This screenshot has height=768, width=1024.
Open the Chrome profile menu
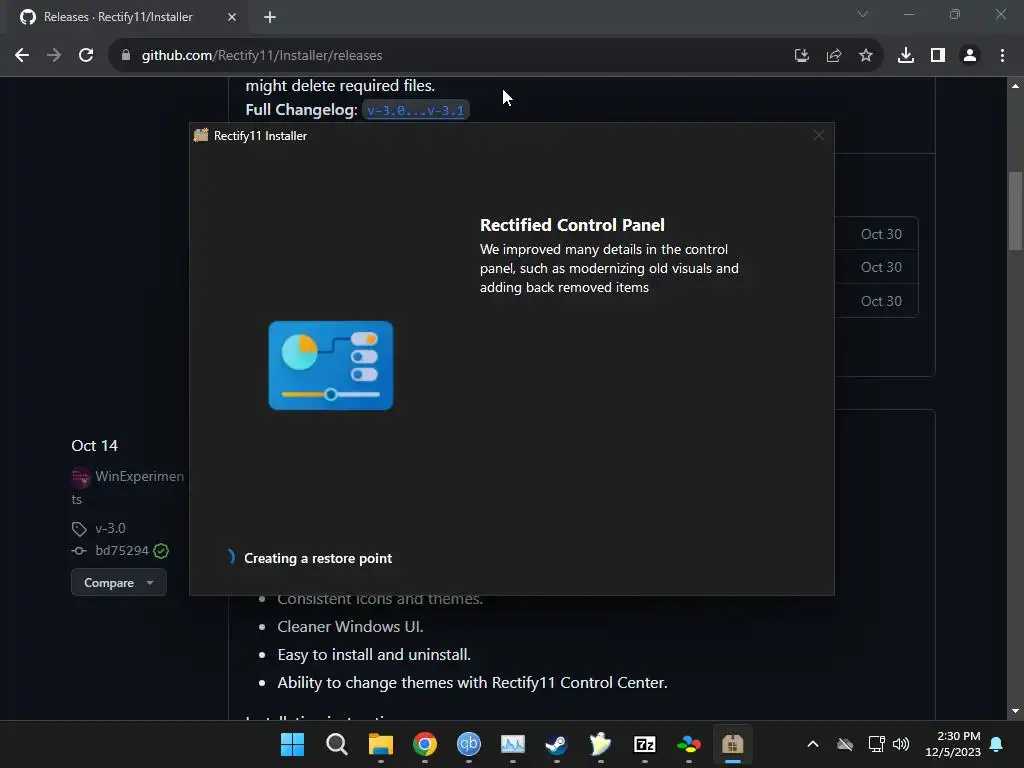970,56
